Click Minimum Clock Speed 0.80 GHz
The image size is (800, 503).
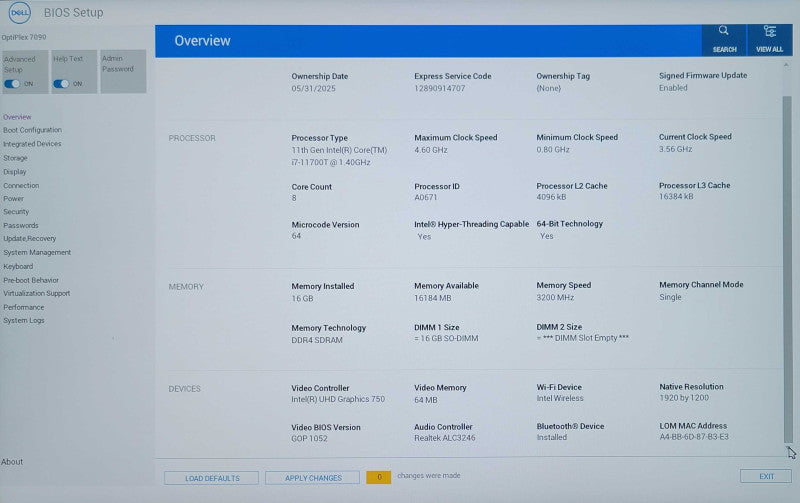pyautogui.click(x=553, y=149)
